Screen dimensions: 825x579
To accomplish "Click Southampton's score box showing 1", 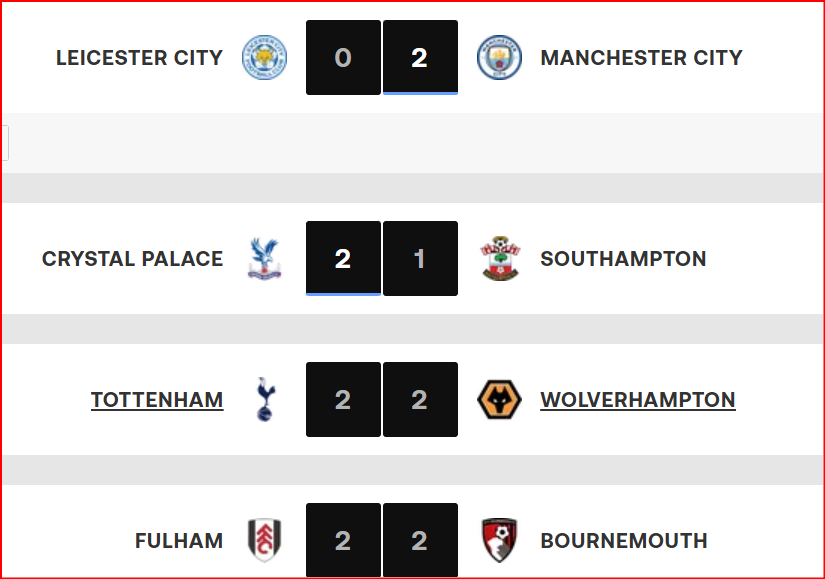I will point(420,259).
